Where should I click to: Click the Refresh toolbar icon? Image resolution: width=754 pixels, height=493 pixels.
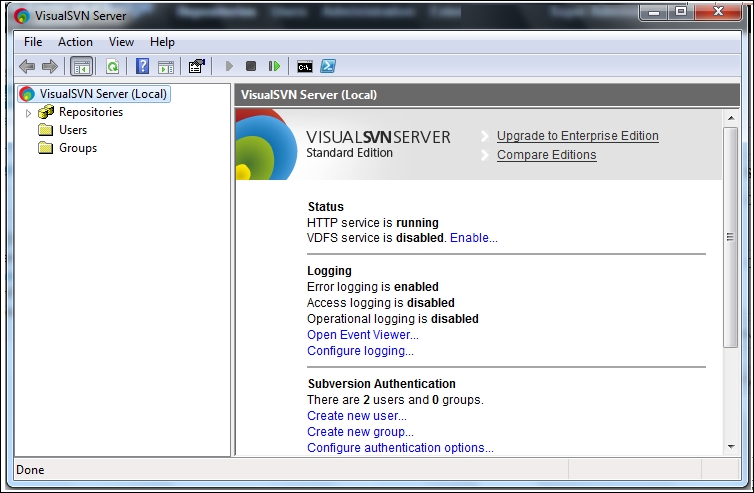(112, 66)
